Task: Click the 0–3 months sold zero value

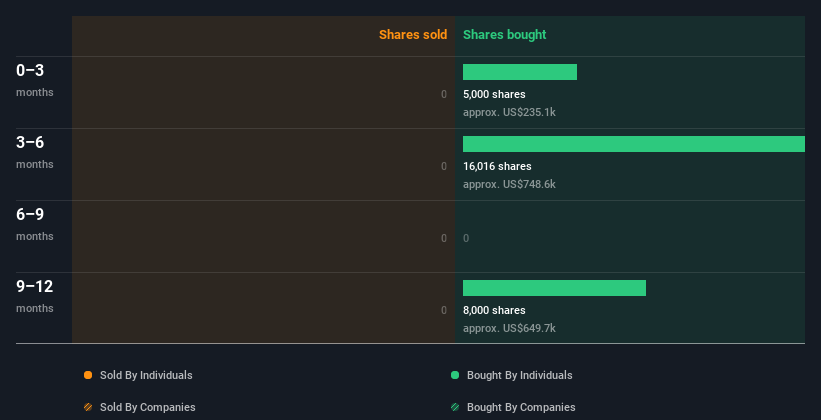Action: pyautogui.click(x=444, y=94)
